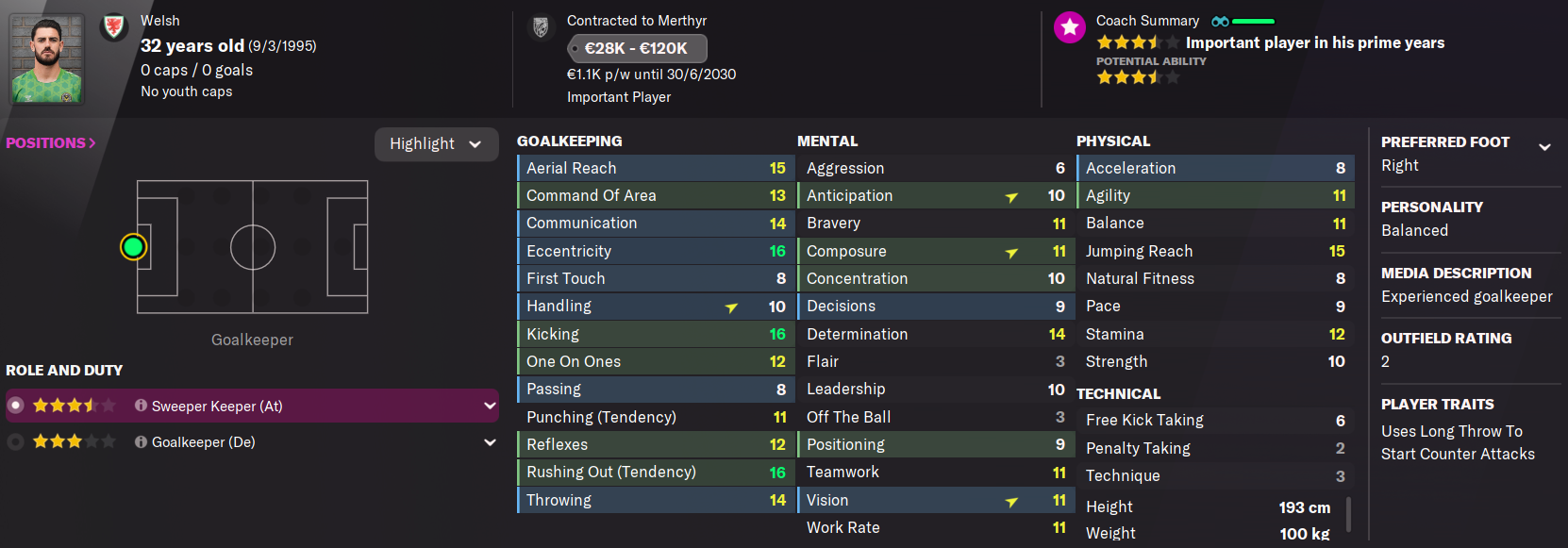The width and height of the screenshot is (1568, 548).
Task: Click the pink Coach Summary star icon
Action: click(1070, 27)
